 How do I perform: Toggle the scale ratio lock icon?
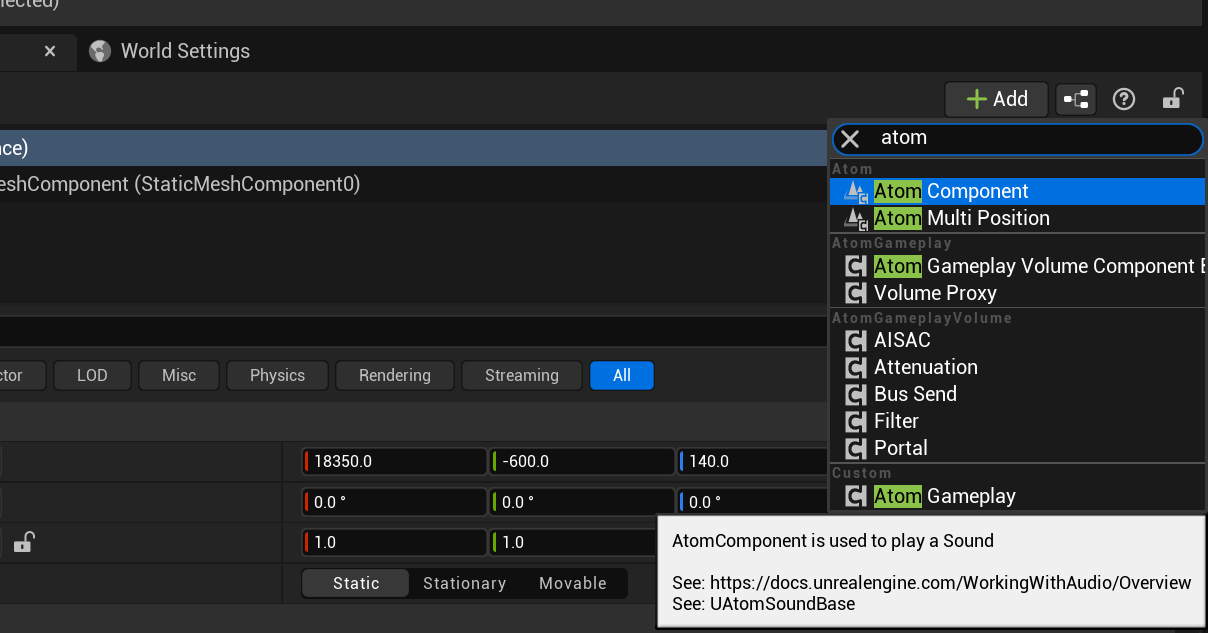tap(23, 542)
